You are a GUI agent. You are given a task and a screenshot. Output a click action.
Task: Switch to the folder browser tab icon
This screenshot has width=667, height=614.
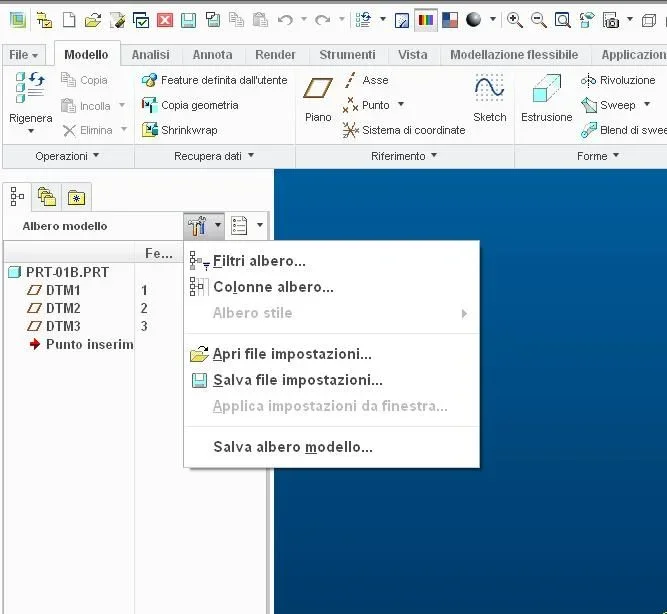[x=46, y=197]
